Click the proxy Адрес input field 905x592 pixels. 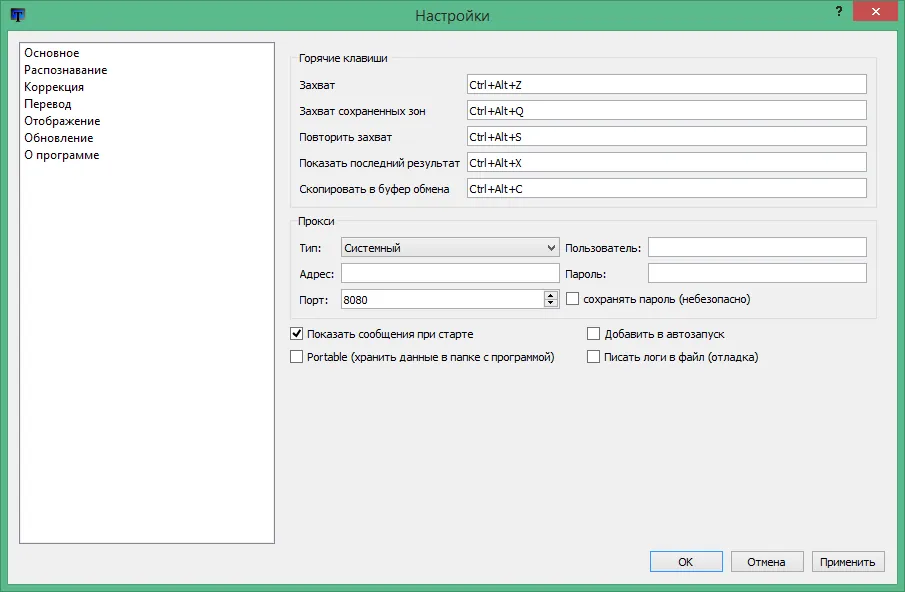click(450, 273)
